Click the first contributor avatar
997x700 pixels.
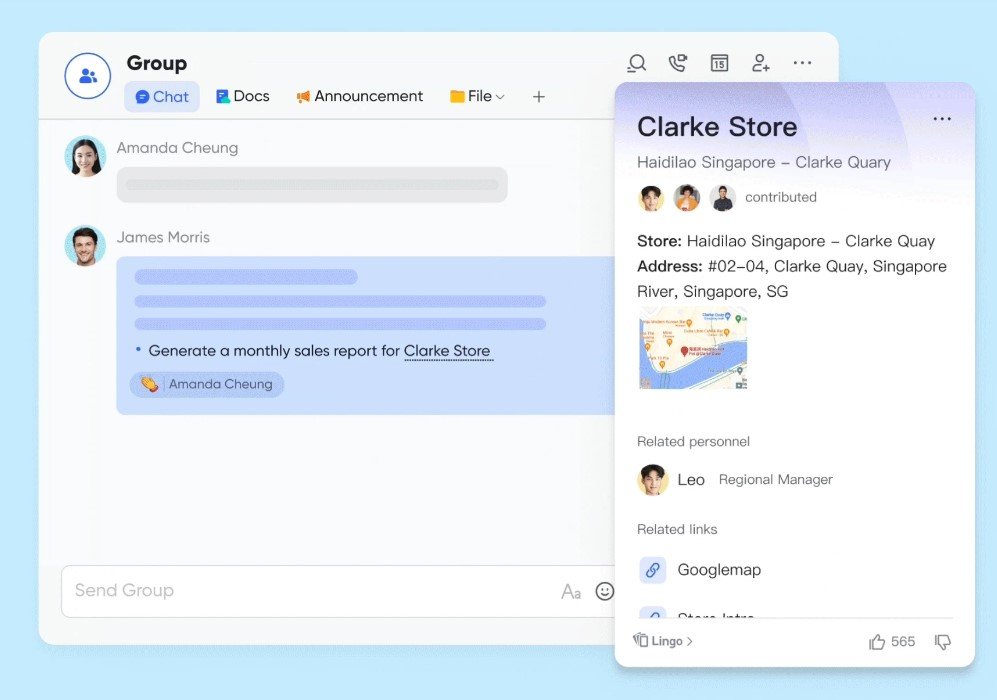[651, 198]
